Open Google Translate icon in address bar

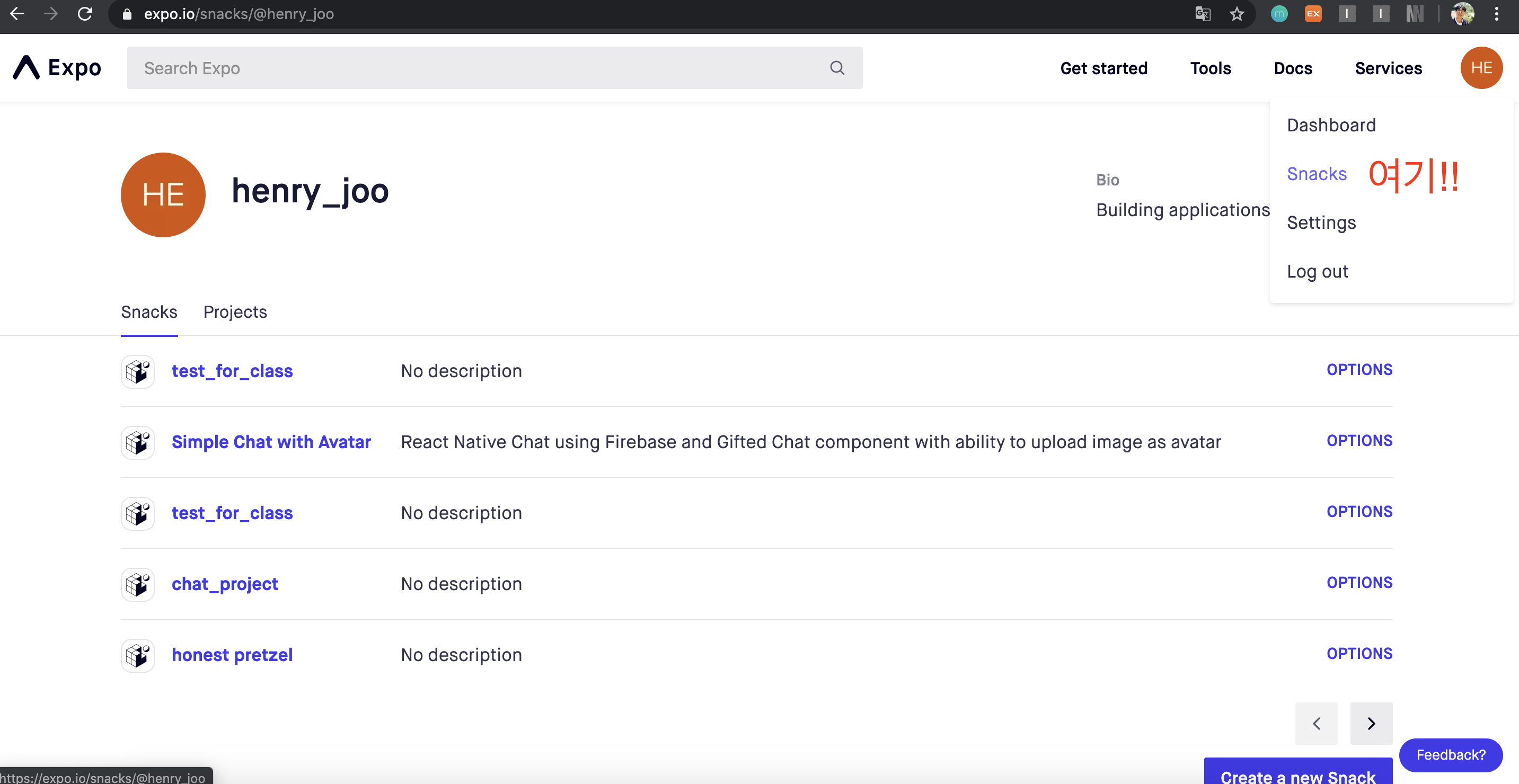1203,14
